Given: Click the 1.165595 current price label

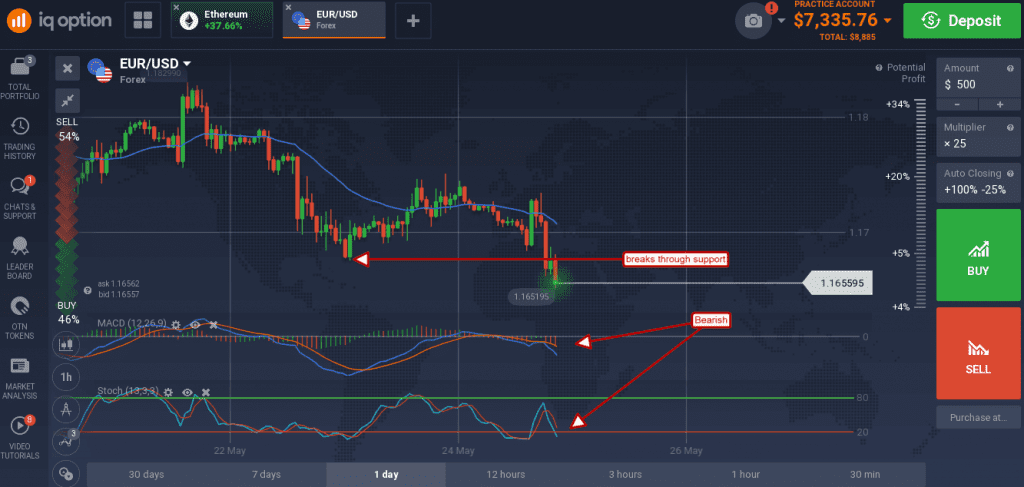Looking at the screenshot, I should (x=837, y=284).
